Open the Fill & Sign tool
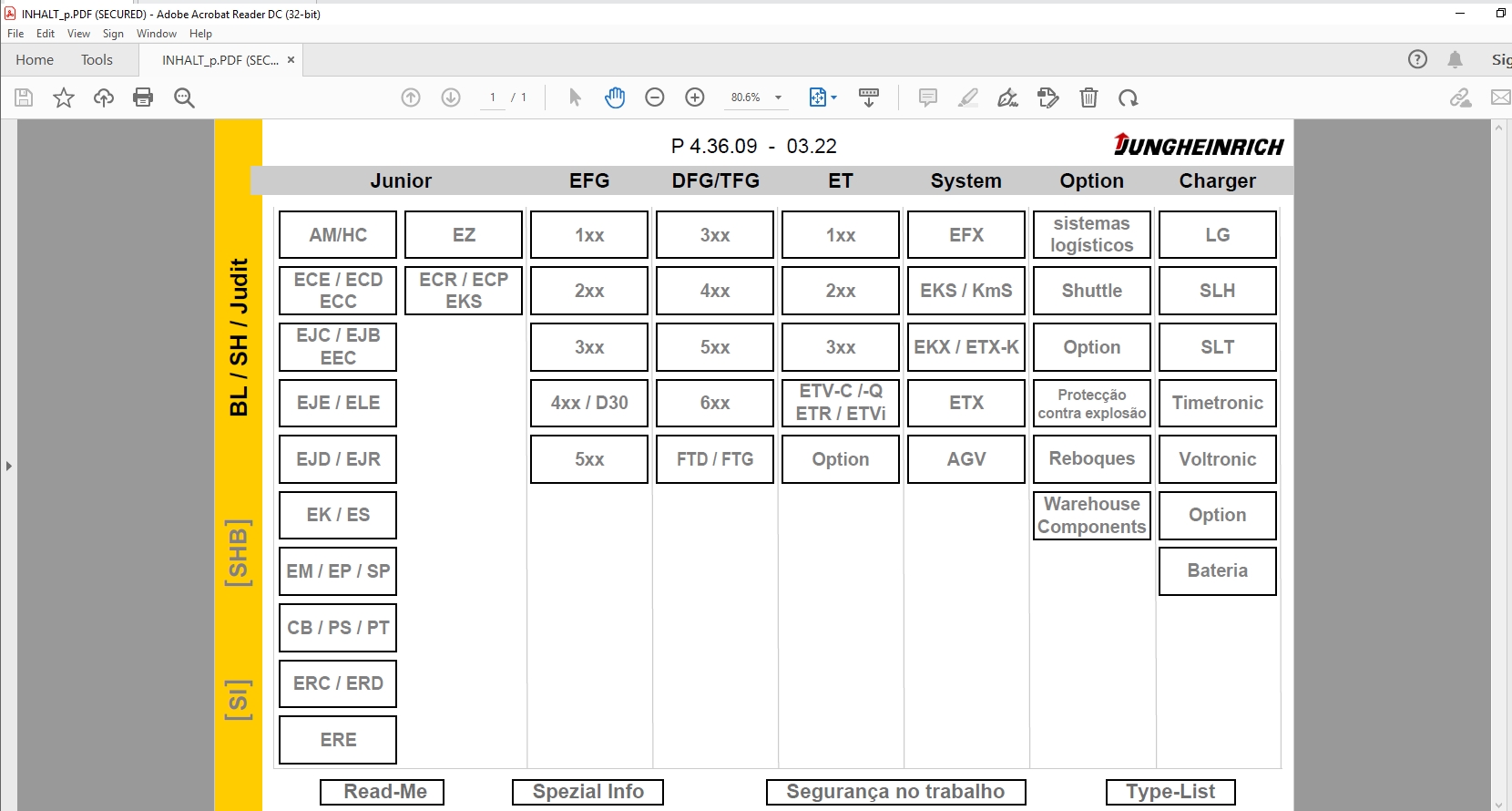This screenshot has width=1512, height=811. click(1008, 98)
